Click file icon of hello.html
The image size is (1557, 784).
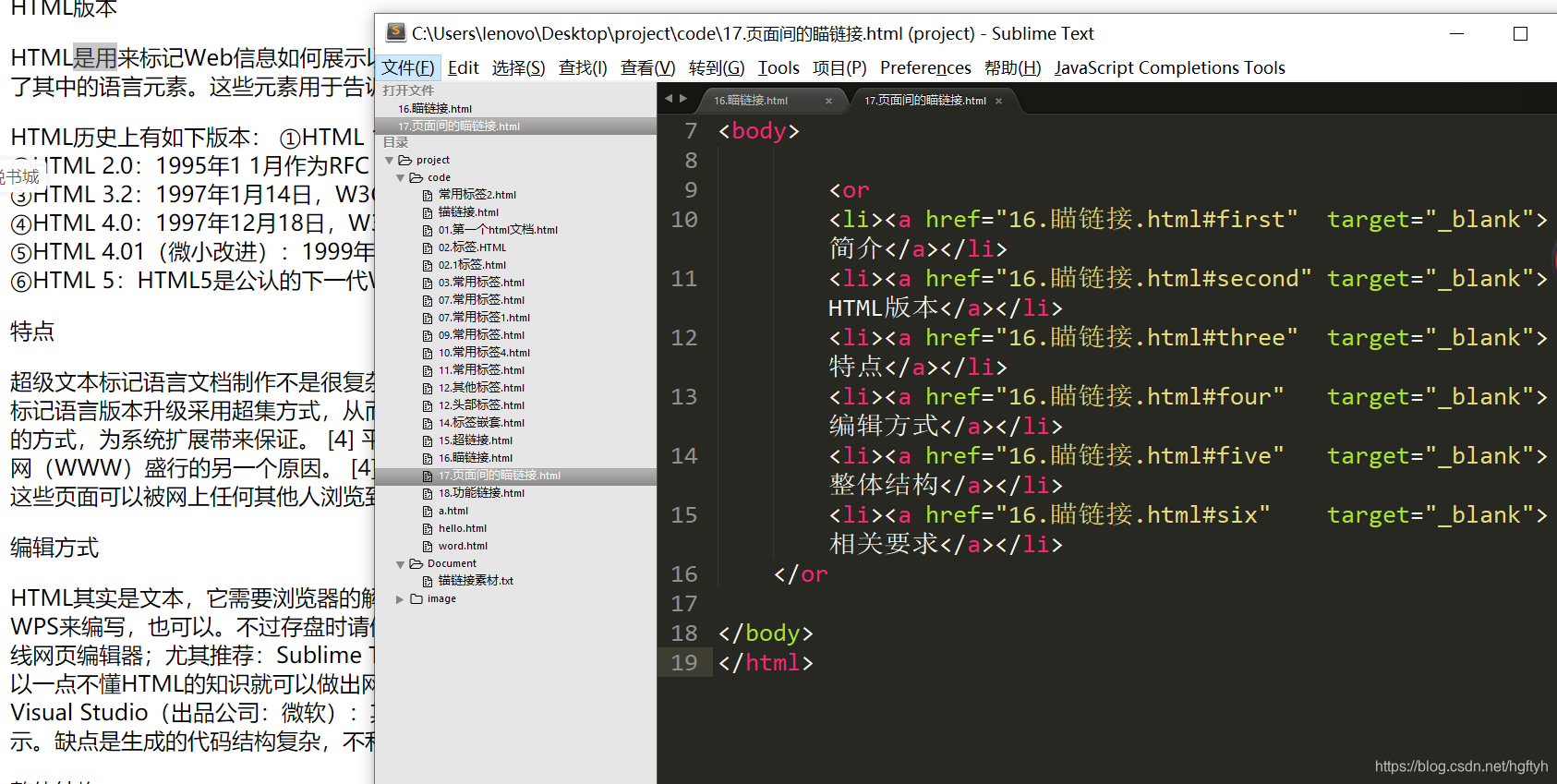(428, 528)
